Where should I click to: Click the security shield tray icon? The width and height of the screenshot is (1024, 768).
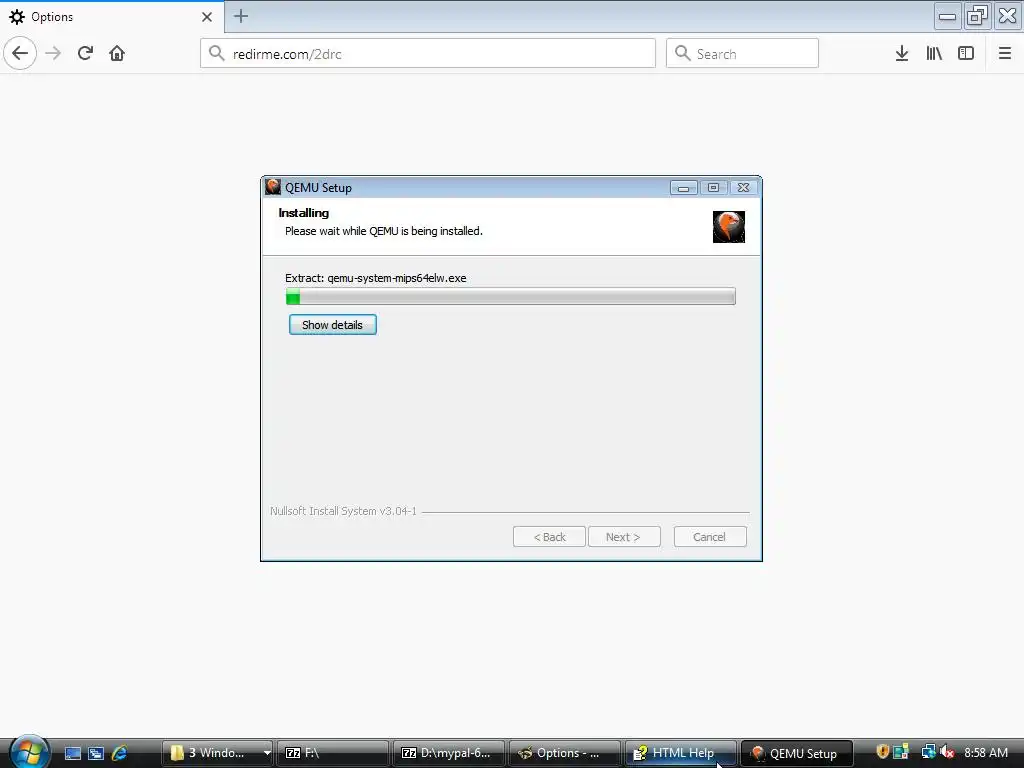pyautogui.click(x=882, y=752)
